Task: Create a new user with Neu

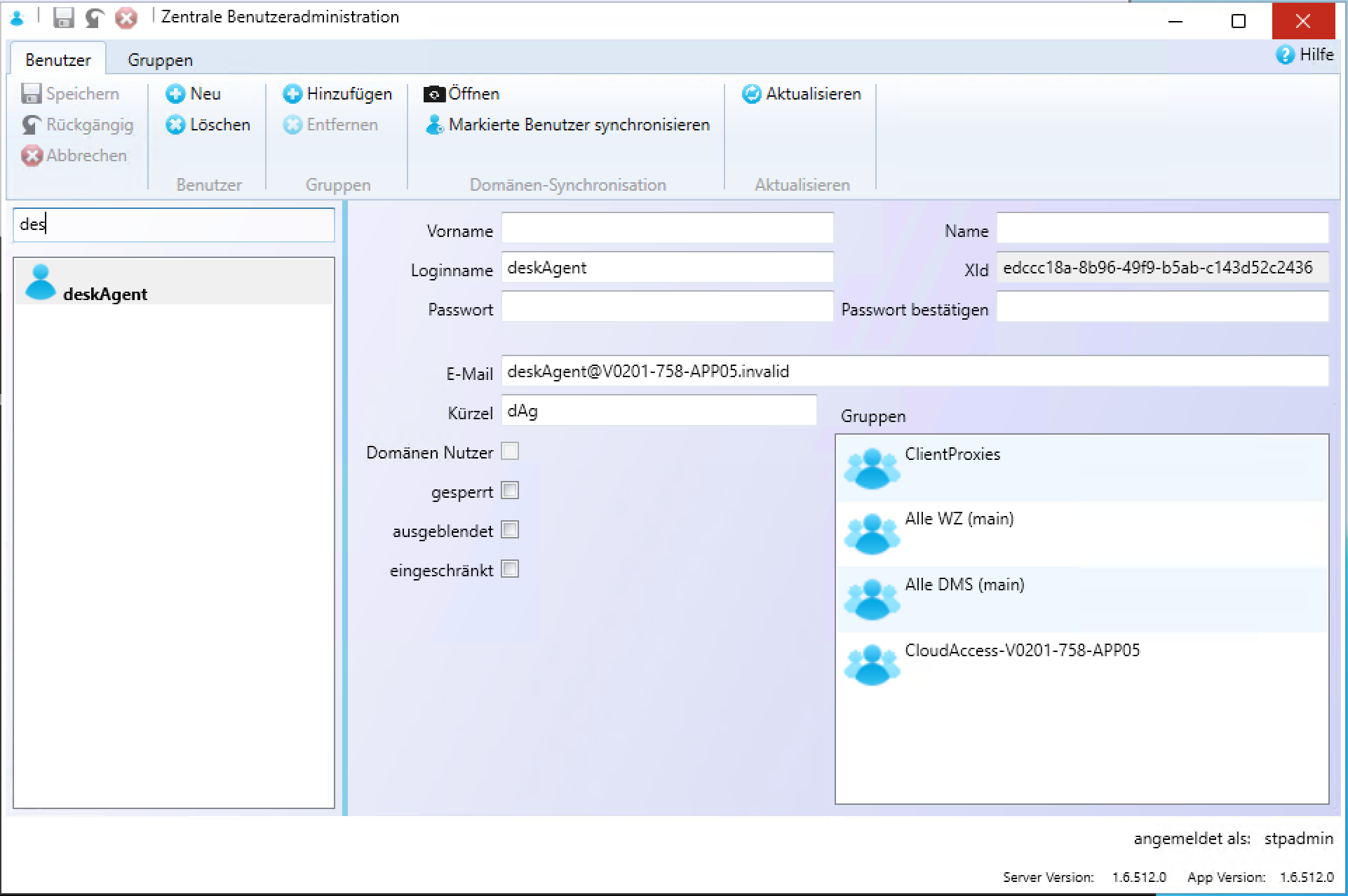Action: [194, 94]
